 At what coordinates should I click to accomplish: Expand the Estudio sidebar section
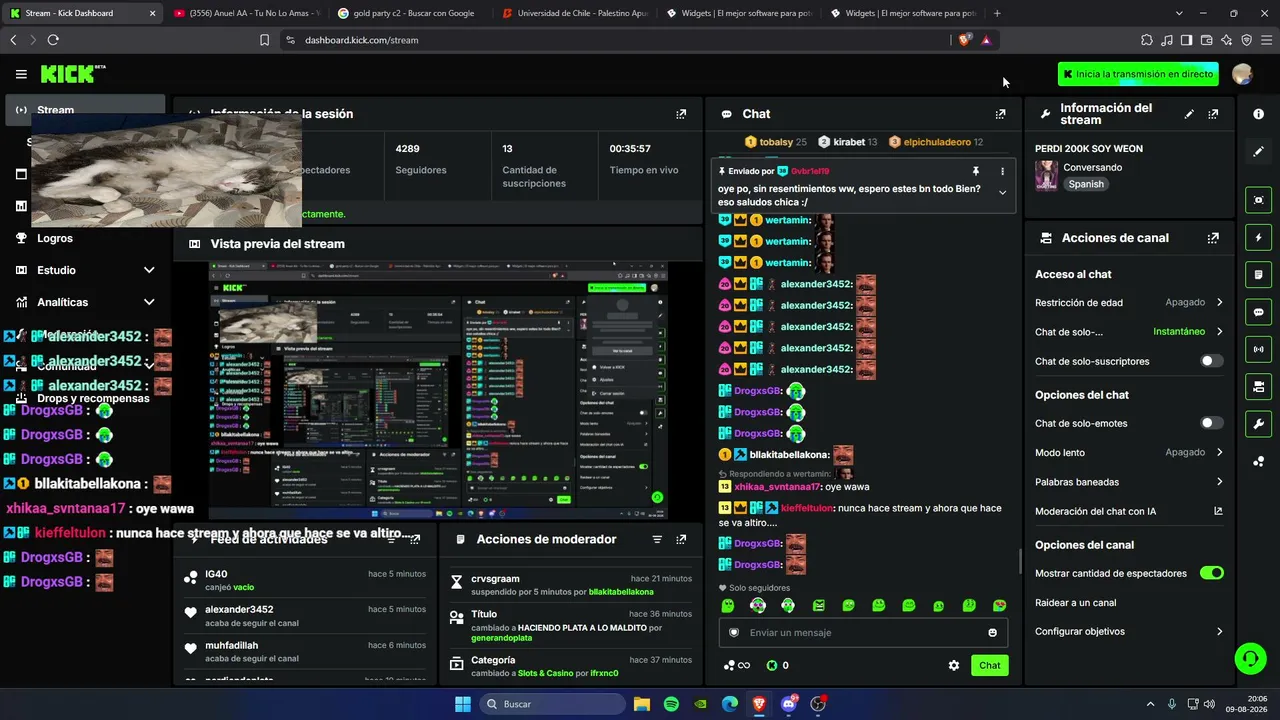[85, 270]
